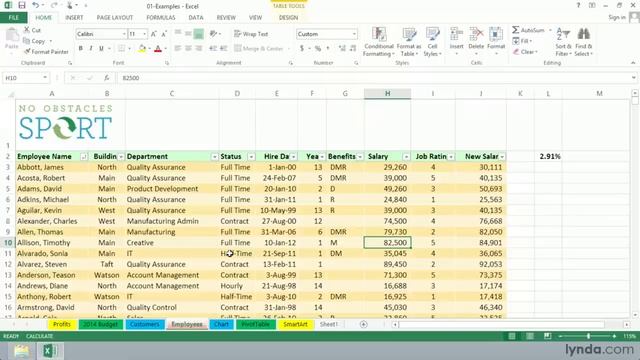640x360 pixels.
Task: Switch to the PAGE LAYOUT ribbon tab
Action: point(115,18)
